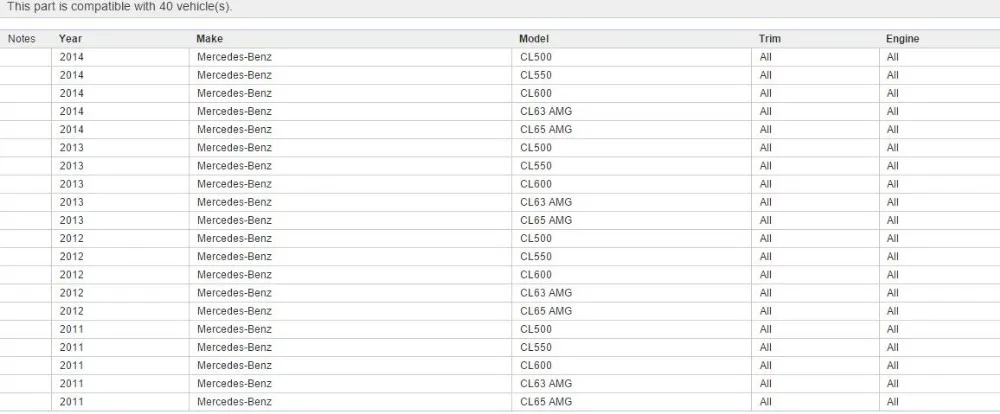
Task: Select CL550 model in the 2011 row
Action: coord(536,348)
